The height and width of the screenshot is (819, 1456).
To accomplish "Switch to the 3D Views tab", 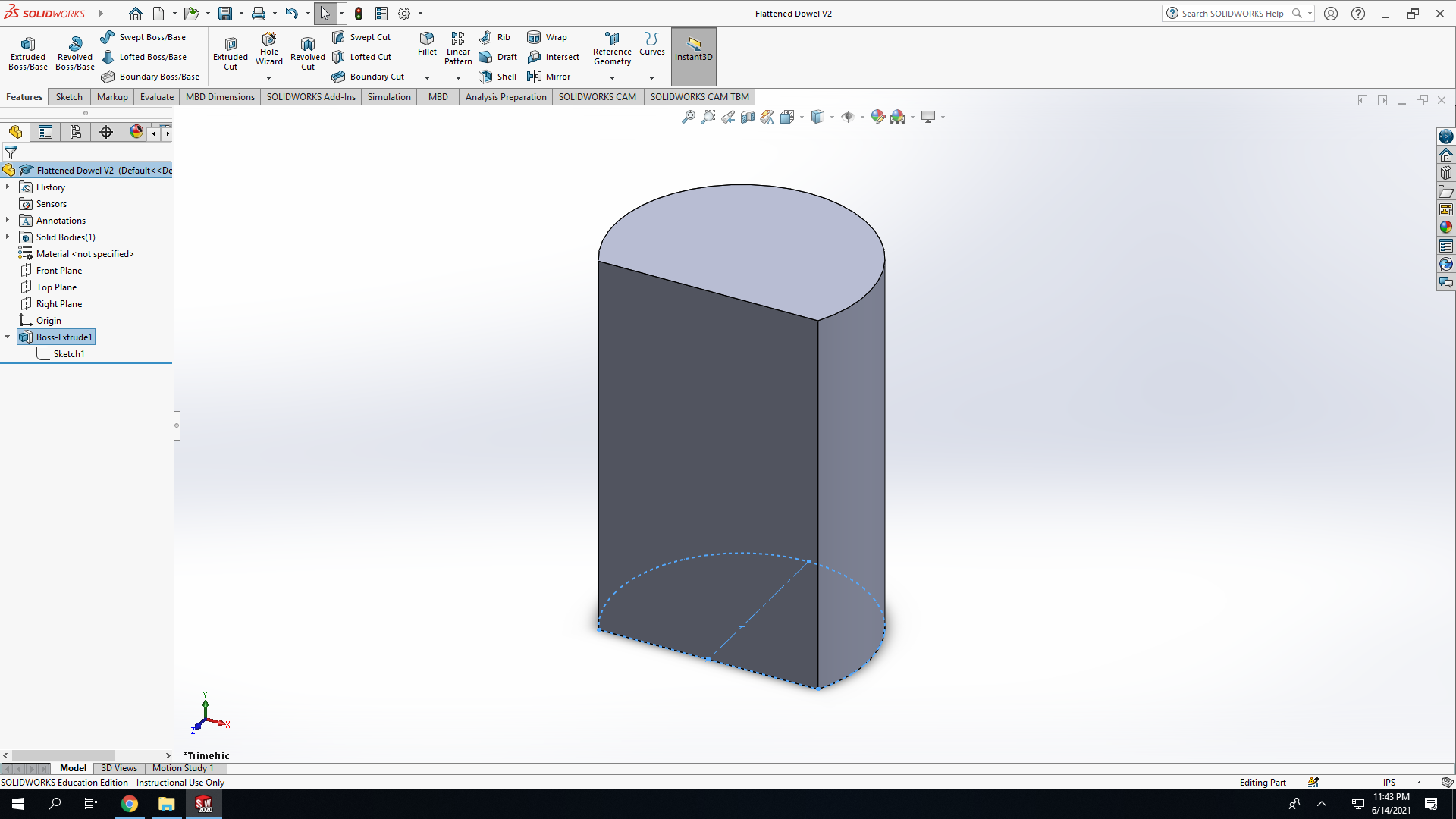I will [119, 768].
